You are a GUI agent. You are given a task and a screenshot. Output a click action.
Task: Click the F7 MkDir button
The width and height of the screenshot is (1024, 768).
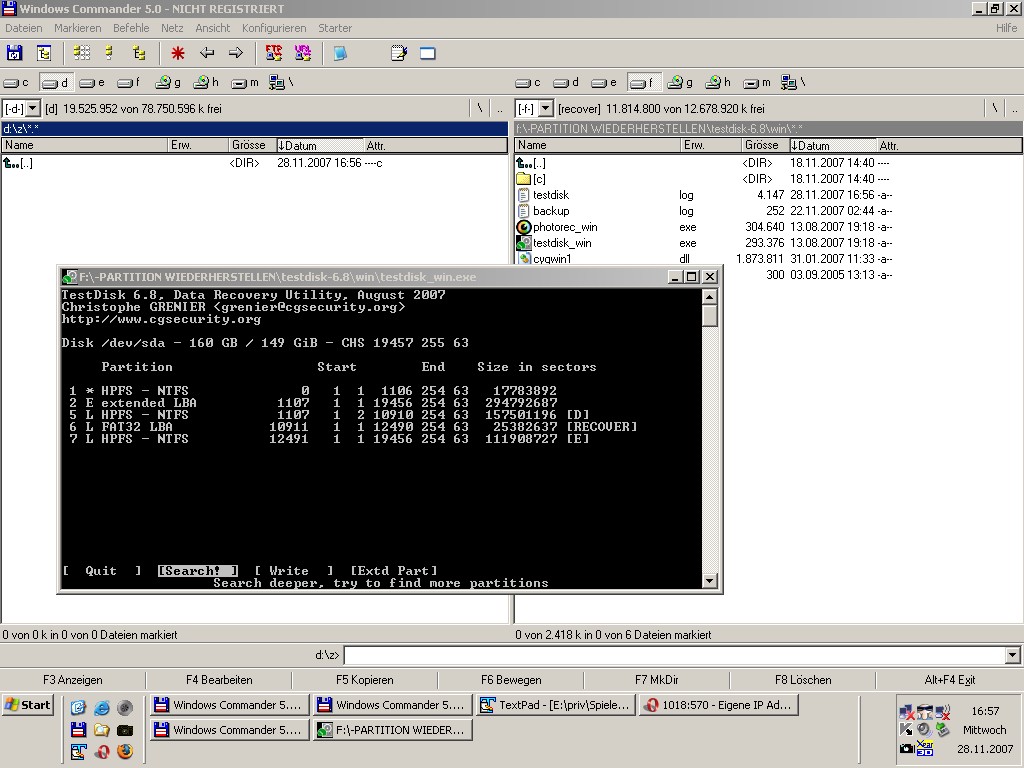tap(656, 680)
